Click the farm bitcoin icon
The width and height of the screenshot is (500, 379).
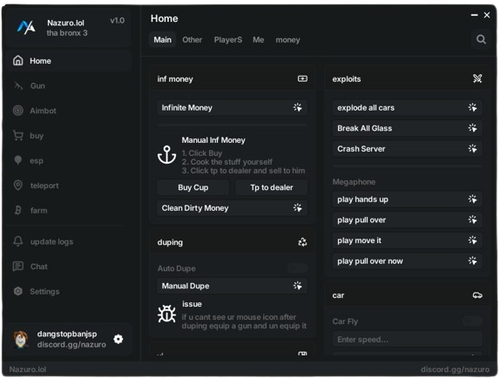click(18, 210)
